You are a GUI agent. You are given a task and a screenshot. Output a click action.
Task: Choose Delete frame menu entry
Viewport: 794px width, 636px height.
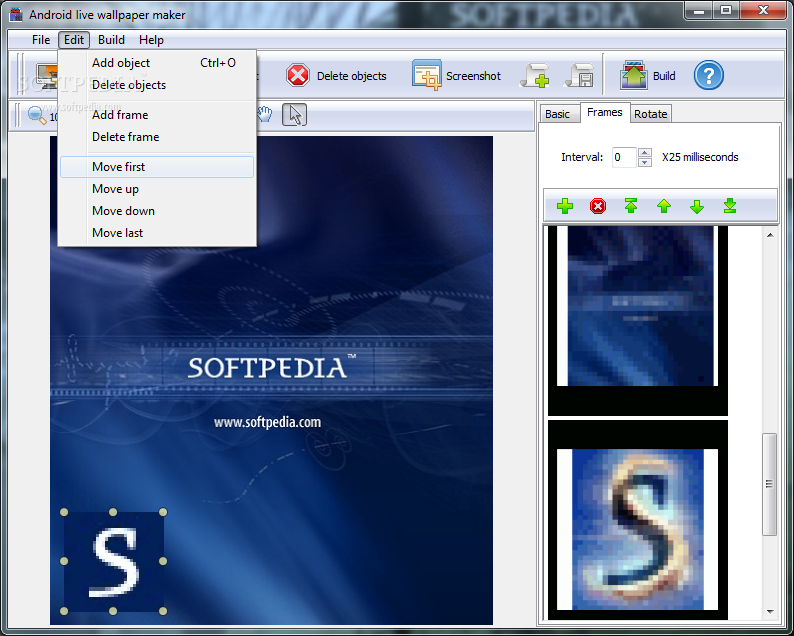click(157, 137)
